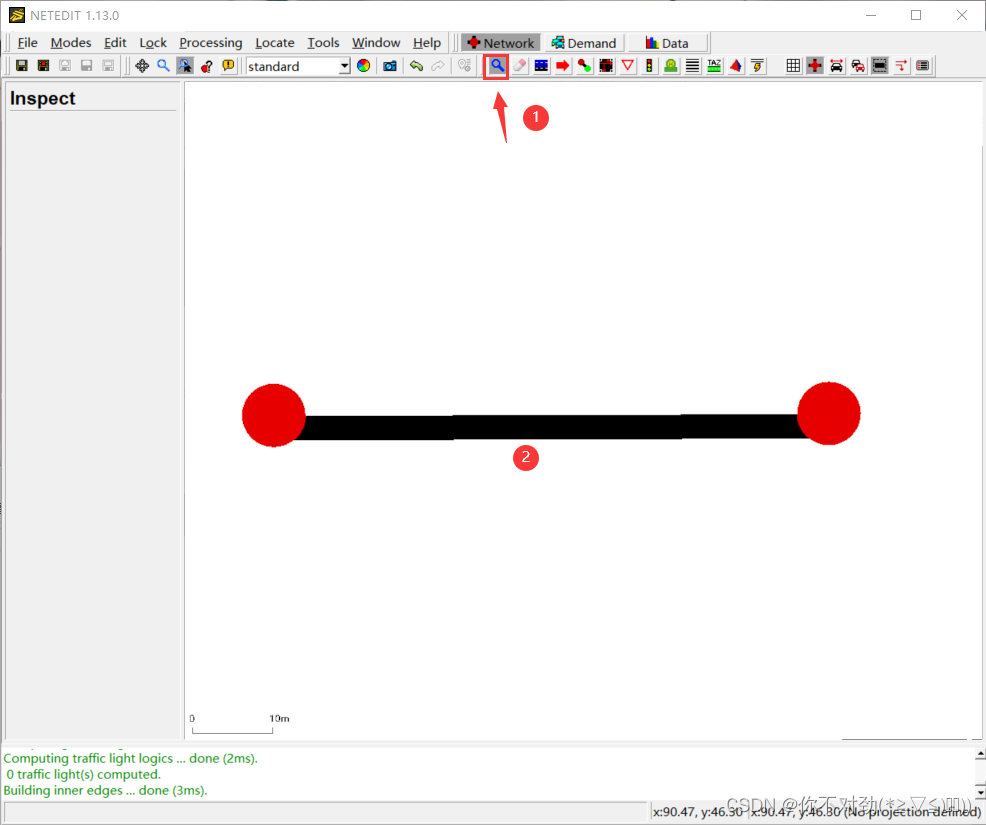Toggle the show demand elements cars icon

(x=858, y=65)
